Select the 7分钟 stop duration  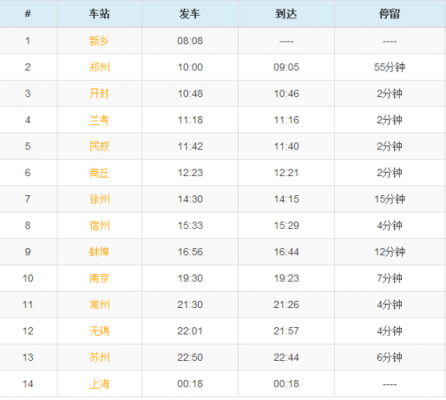pos(389,278)
